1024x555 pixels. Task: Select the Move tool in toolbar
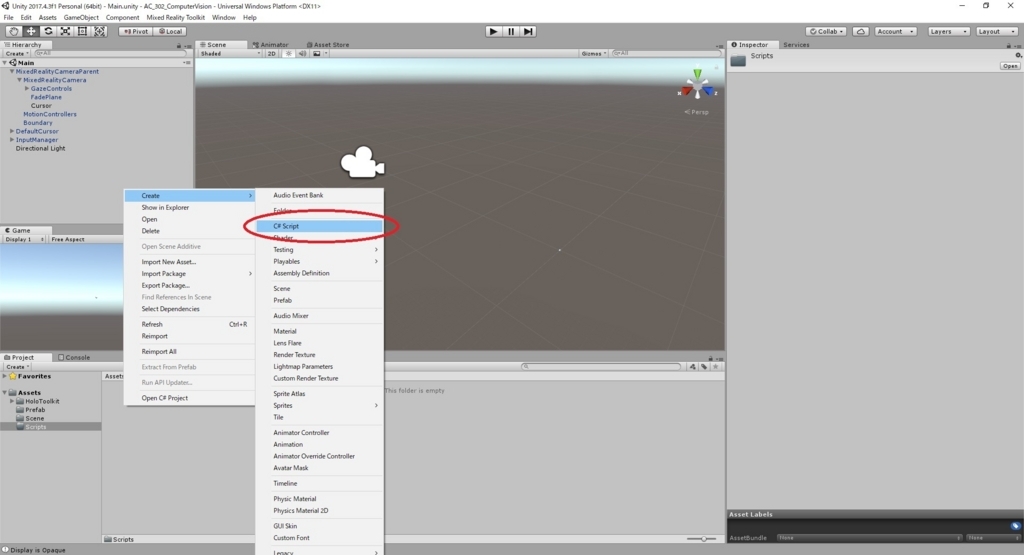31,31
